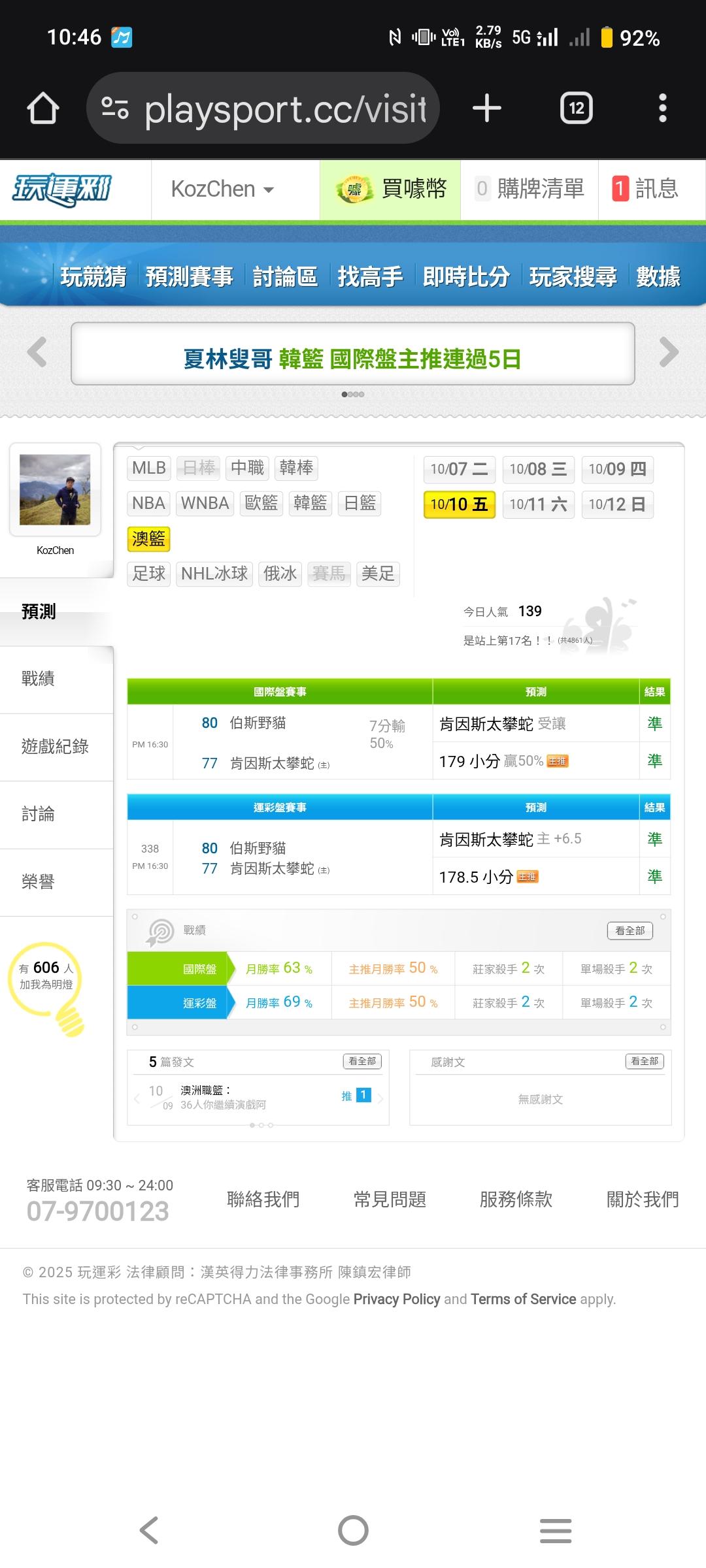Open 訊息 messages with 1 notification
The image size is (706, 1568).
645,189
